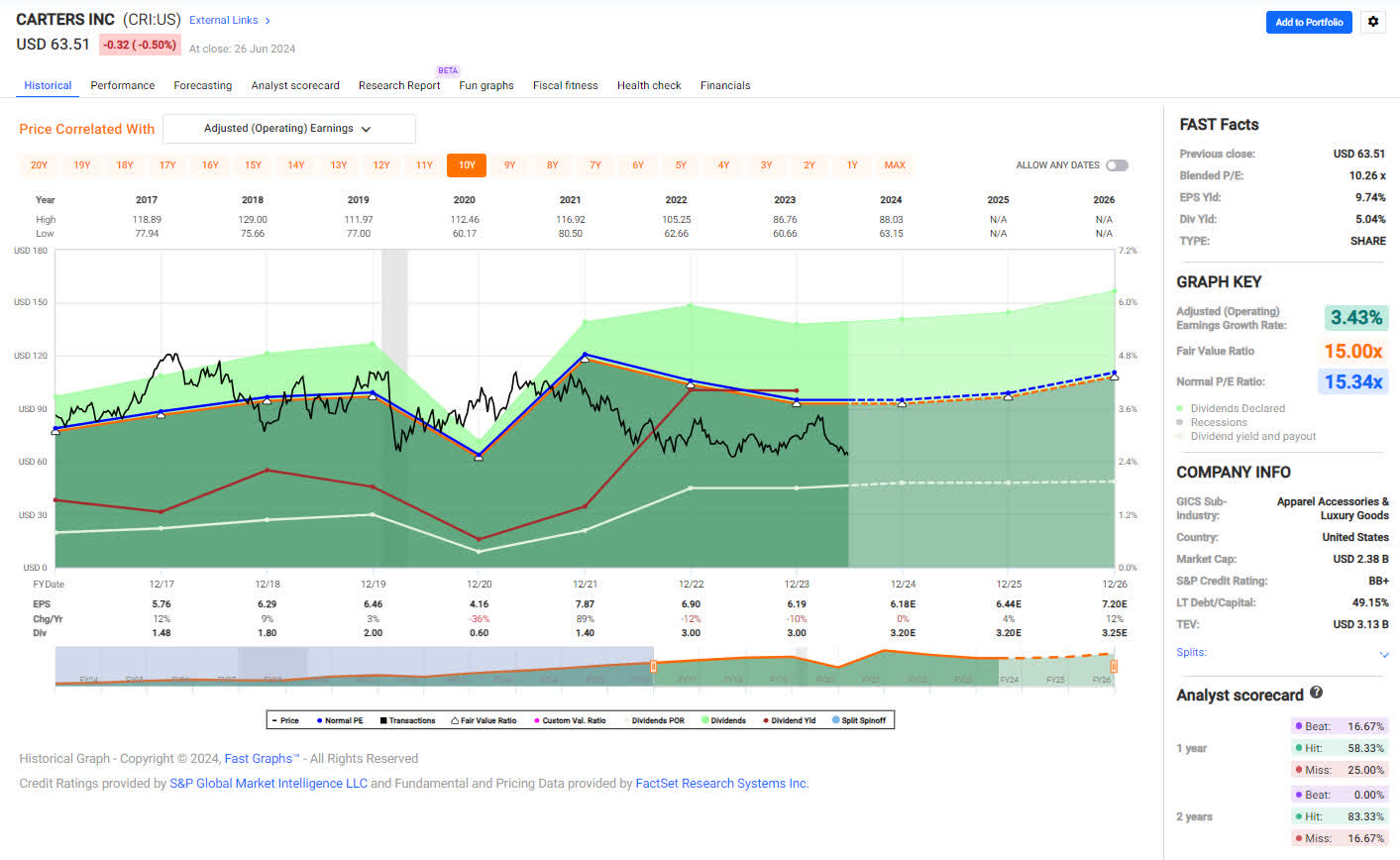This screenshot has height=860, width=1400.
Task: Go to the Fun graphs tab
Action: pyautogui.click(x=486, y=85)
